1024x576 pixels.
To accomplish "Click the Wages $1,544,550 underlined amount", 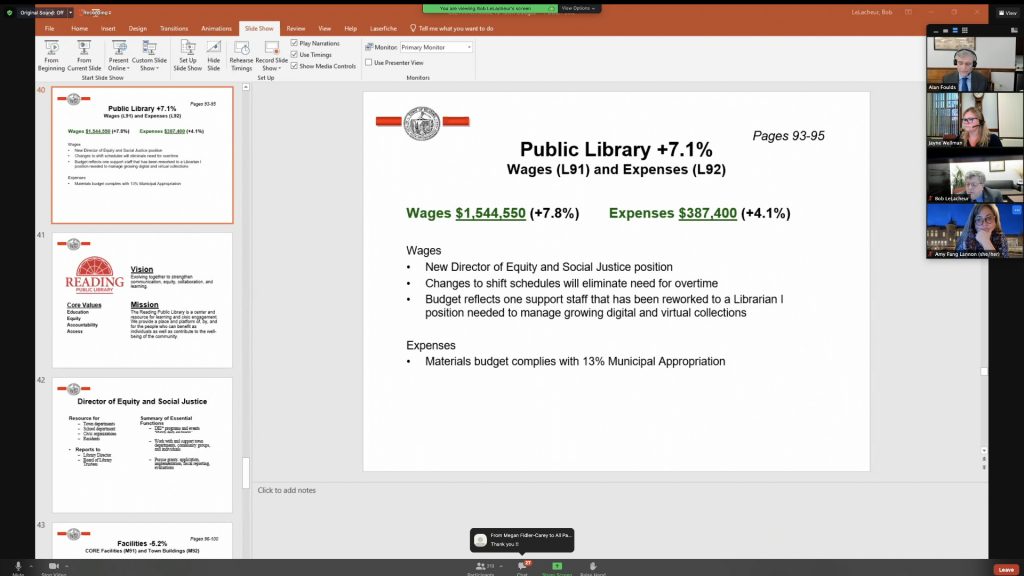I will click(490, 213).
